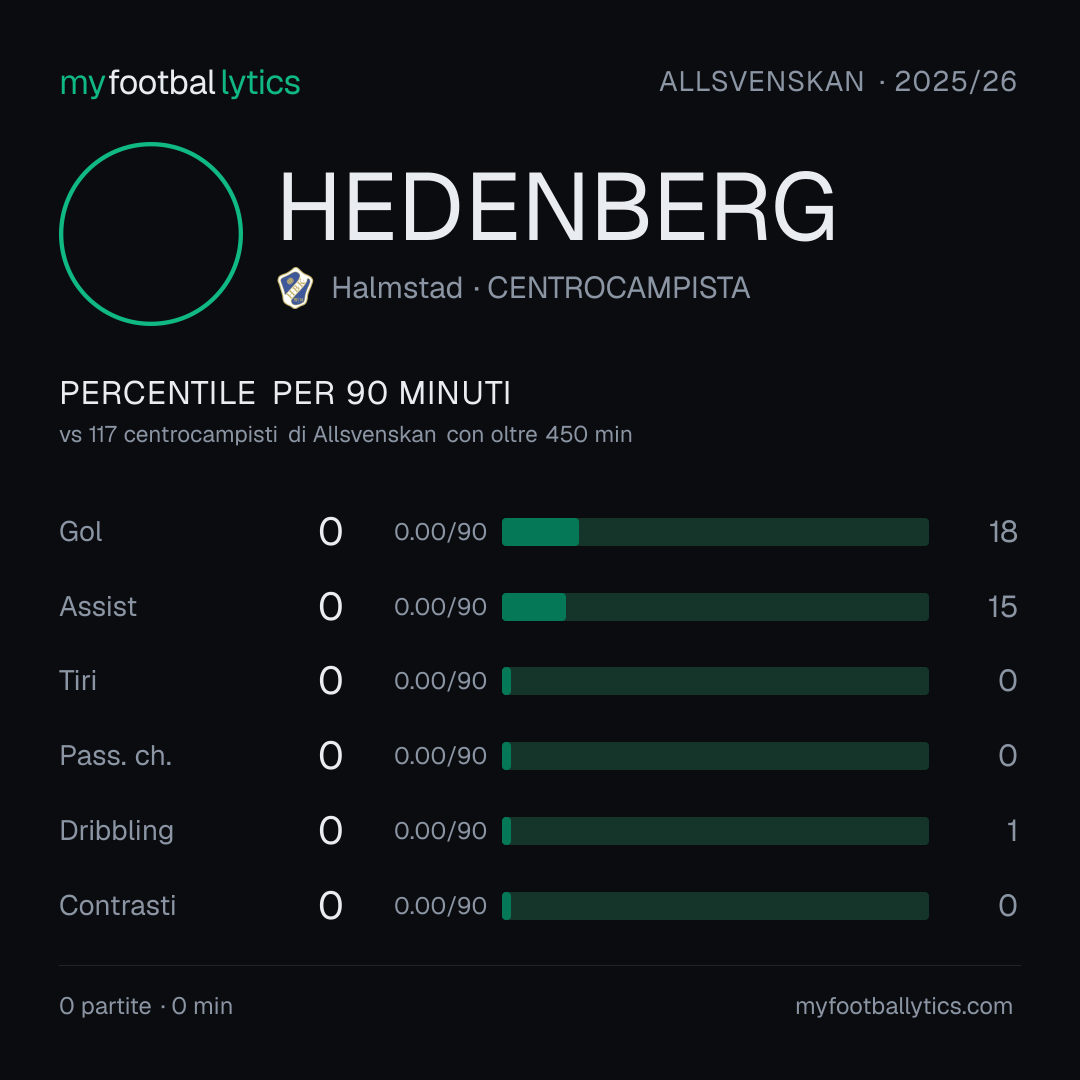Click the Gol percentile value 18

1003,532
